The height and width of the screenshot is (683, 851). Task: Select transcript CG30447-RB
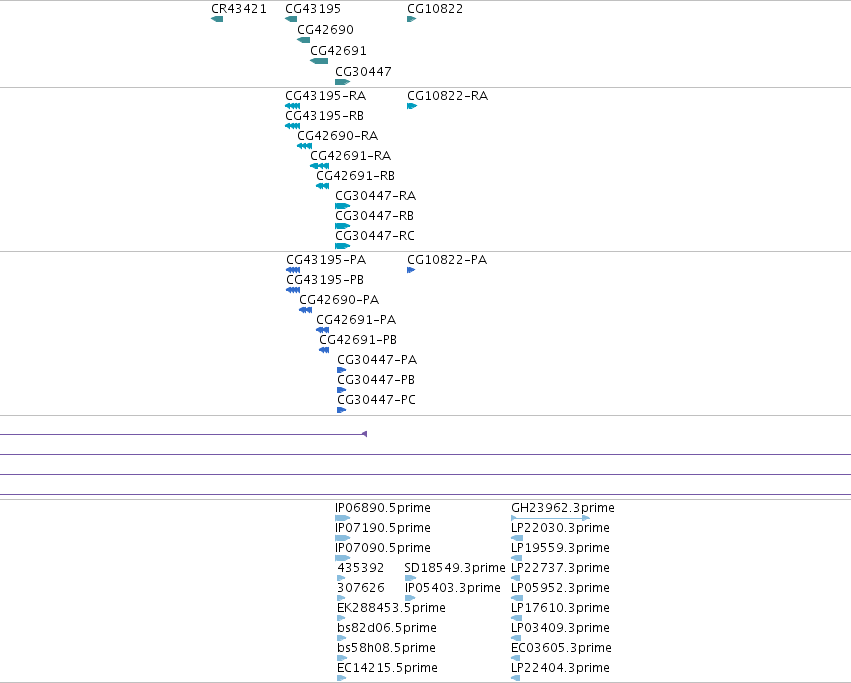click(342, 226)
